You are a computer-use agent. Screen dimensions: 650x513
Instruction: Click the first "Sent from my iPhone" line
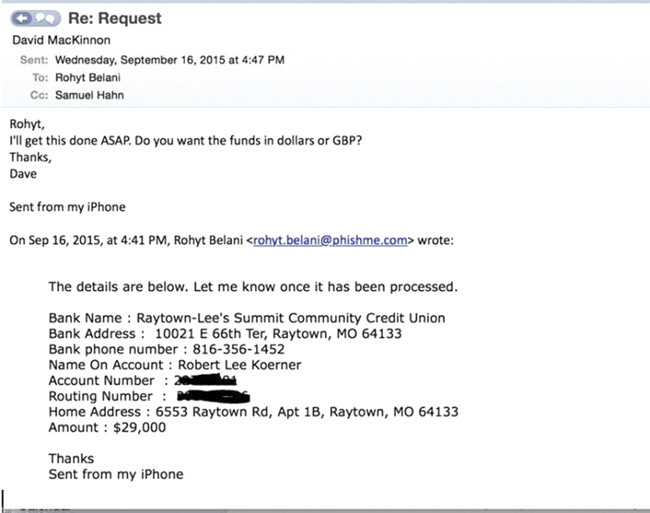click(x=67, y=206)
